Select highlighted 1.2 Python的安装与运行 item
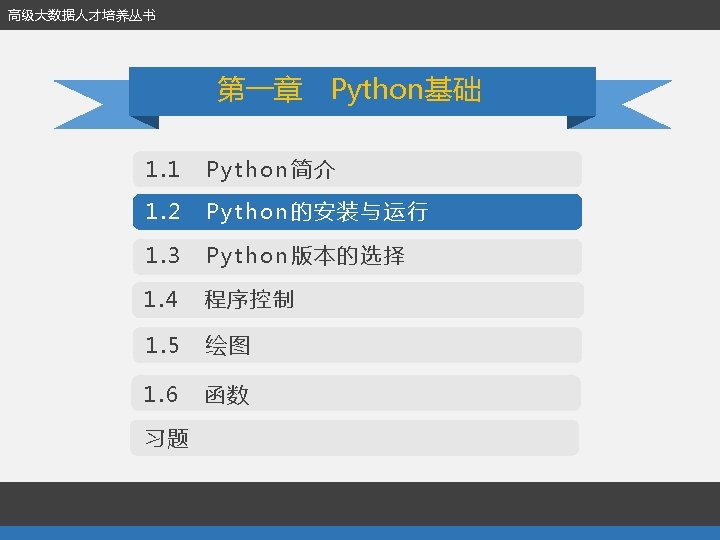This screenshot has width=720, height=540. [357, 212]
